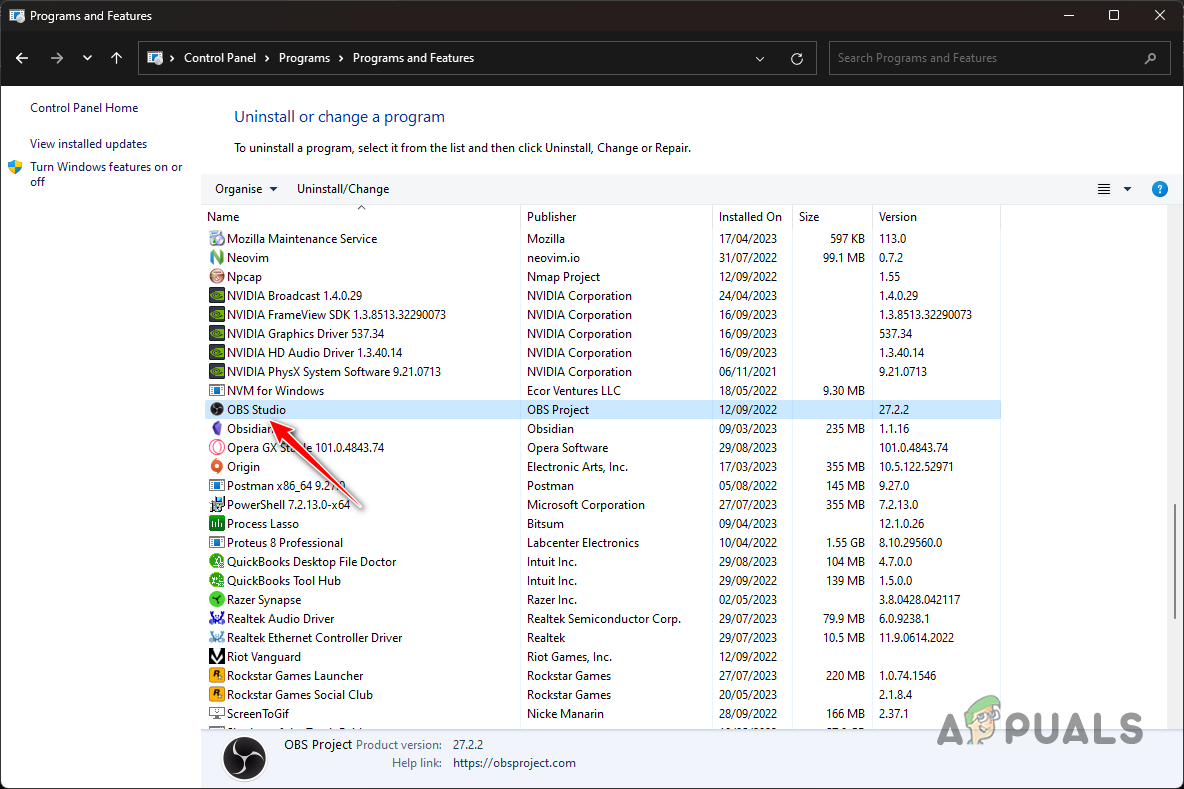Open the Help question mark icon
This screenshot has height=789, width=1184.
coord(1159,188)
